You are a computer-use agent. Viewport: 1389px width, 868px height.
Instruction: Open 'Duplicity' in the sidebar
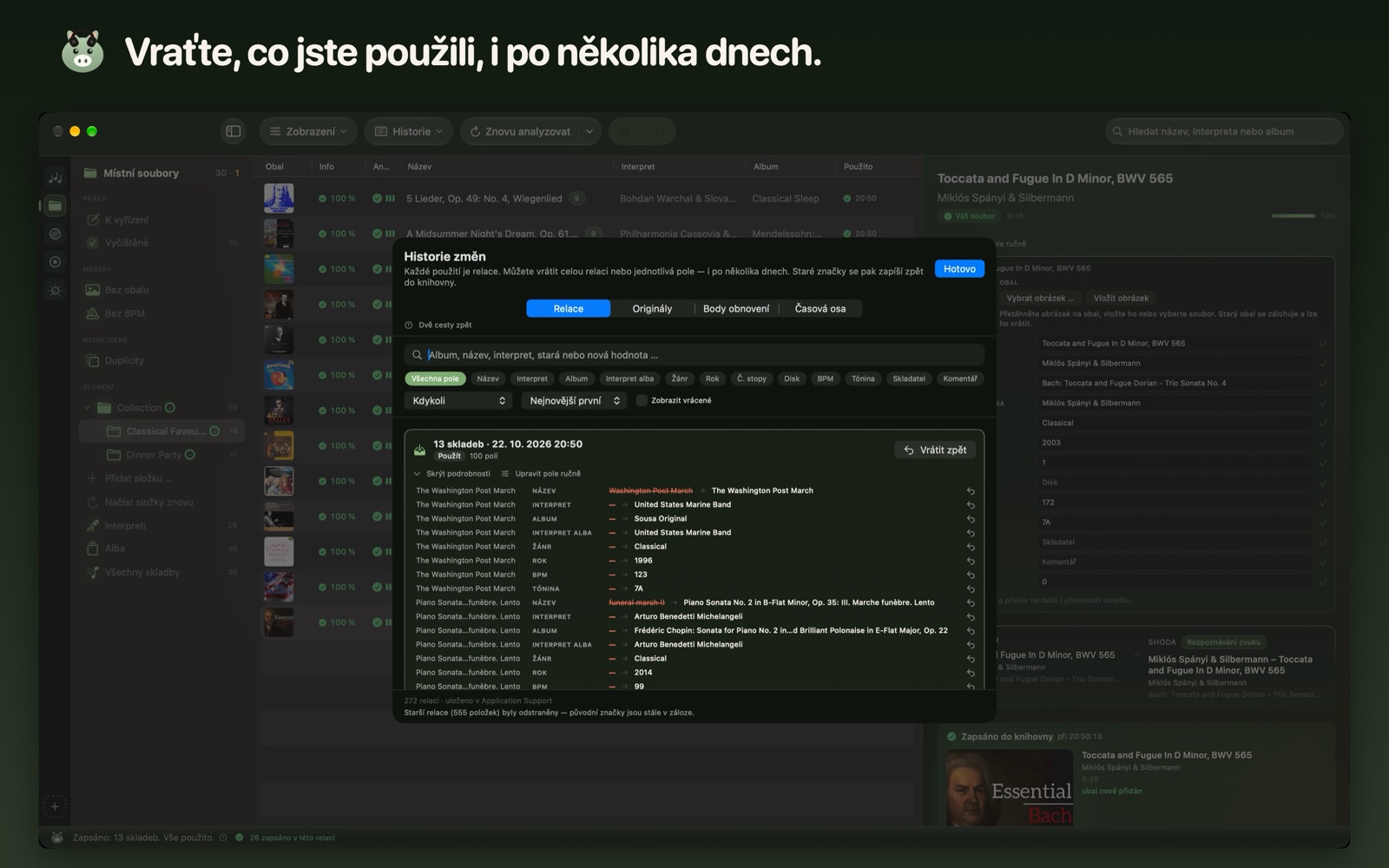[124, 360]
